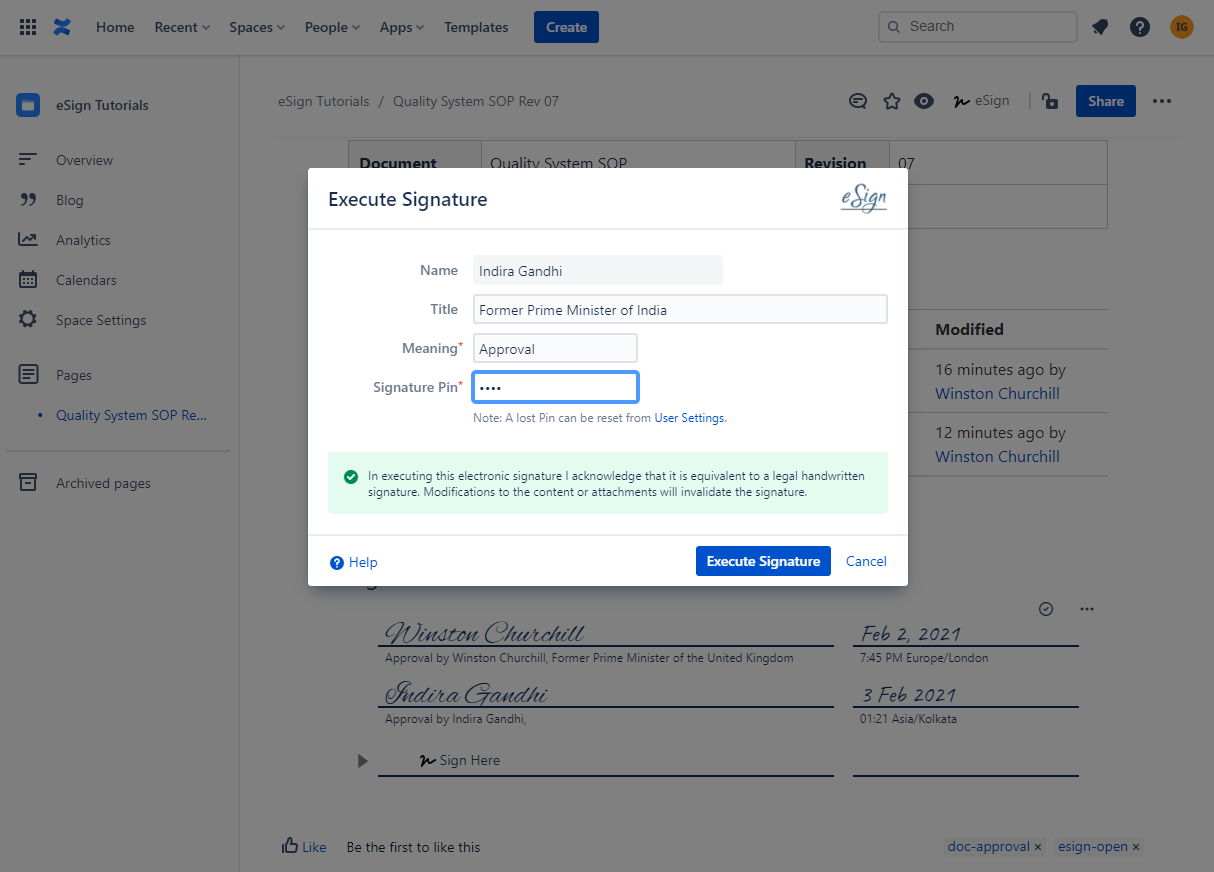Remove the doc-approval label
Image resolution: width=1214 pixels, height=872 pixels.
click(x=1038, y=847)
